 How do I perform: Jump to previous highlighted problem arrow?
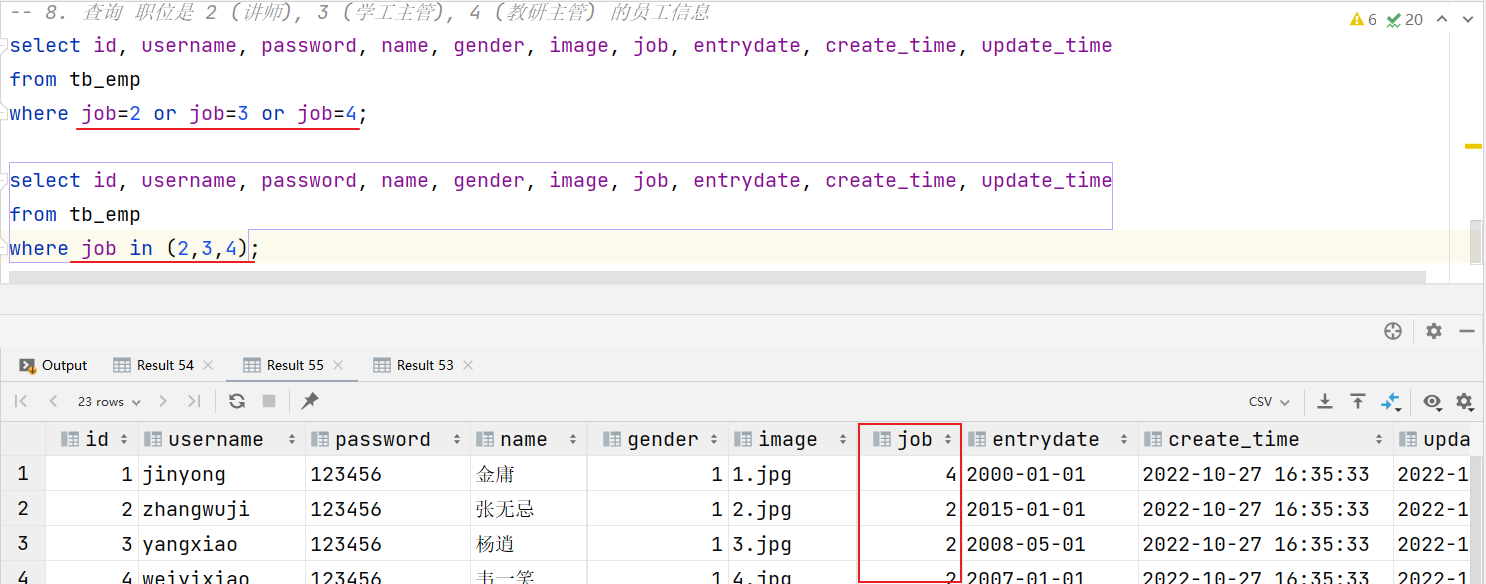(x=1442, y=19)
